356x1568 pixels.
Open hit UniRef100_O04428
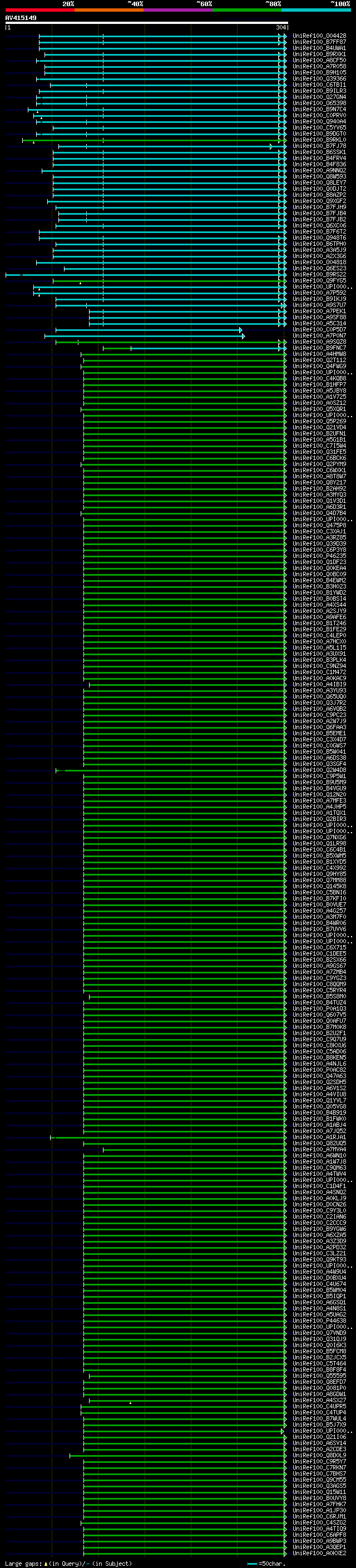319,36
